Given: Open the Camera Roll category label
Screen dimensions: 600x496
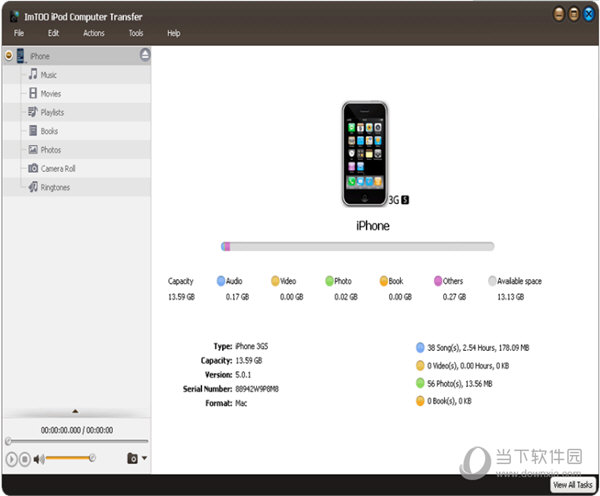Looking at the screenshot, I should point(58,169).
